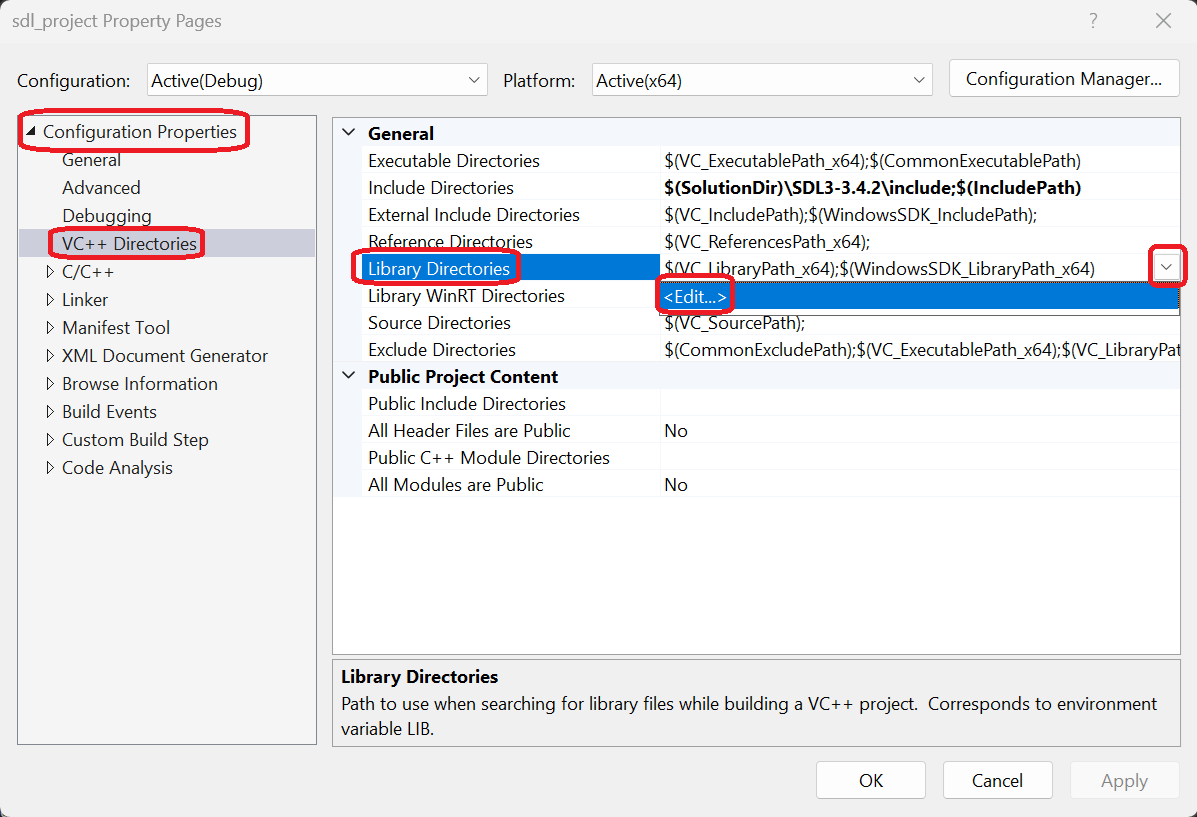Collapse the Public Project Content section
Screen dimensions: 1197x817
pos(348,376)
